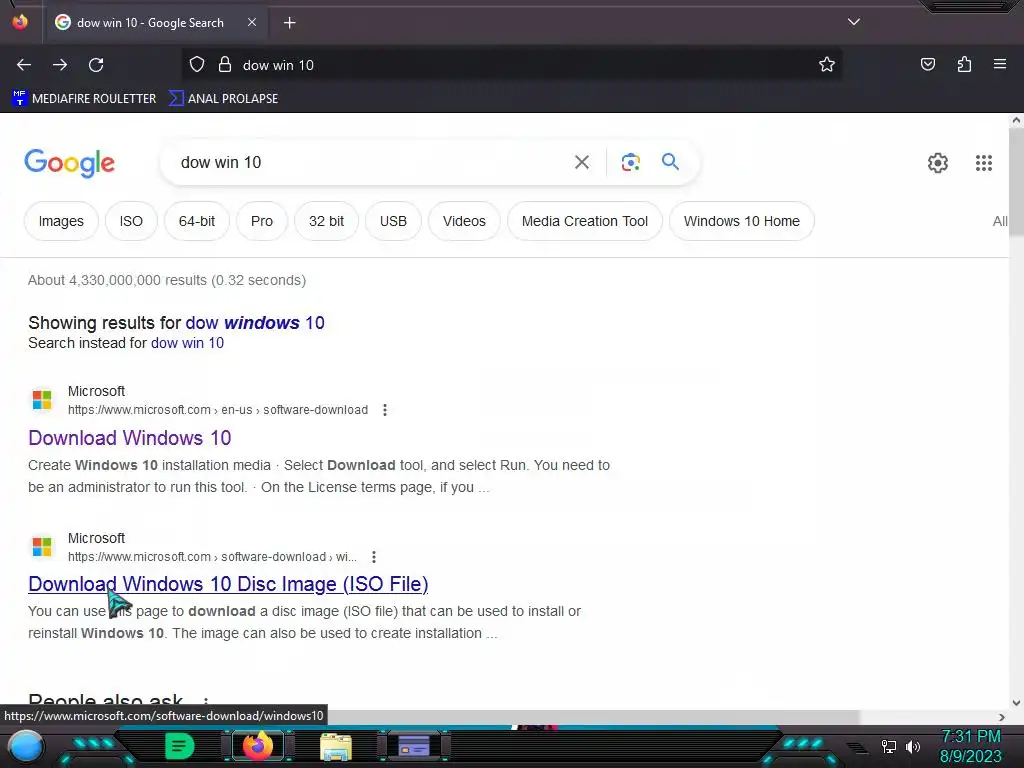Open the Extensions puzzle icon
This screenshot has width=1024, height=768.
(964, 64)
